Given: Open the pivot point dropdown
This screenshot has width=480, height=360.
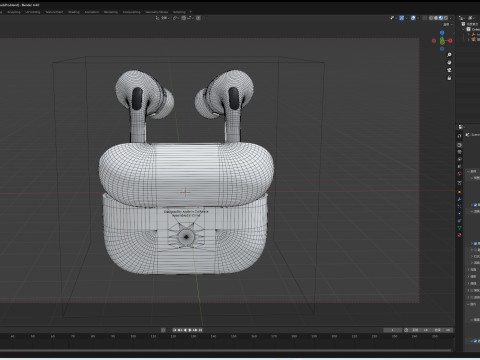Looking at the screenshot, I should tap(176, 18).
